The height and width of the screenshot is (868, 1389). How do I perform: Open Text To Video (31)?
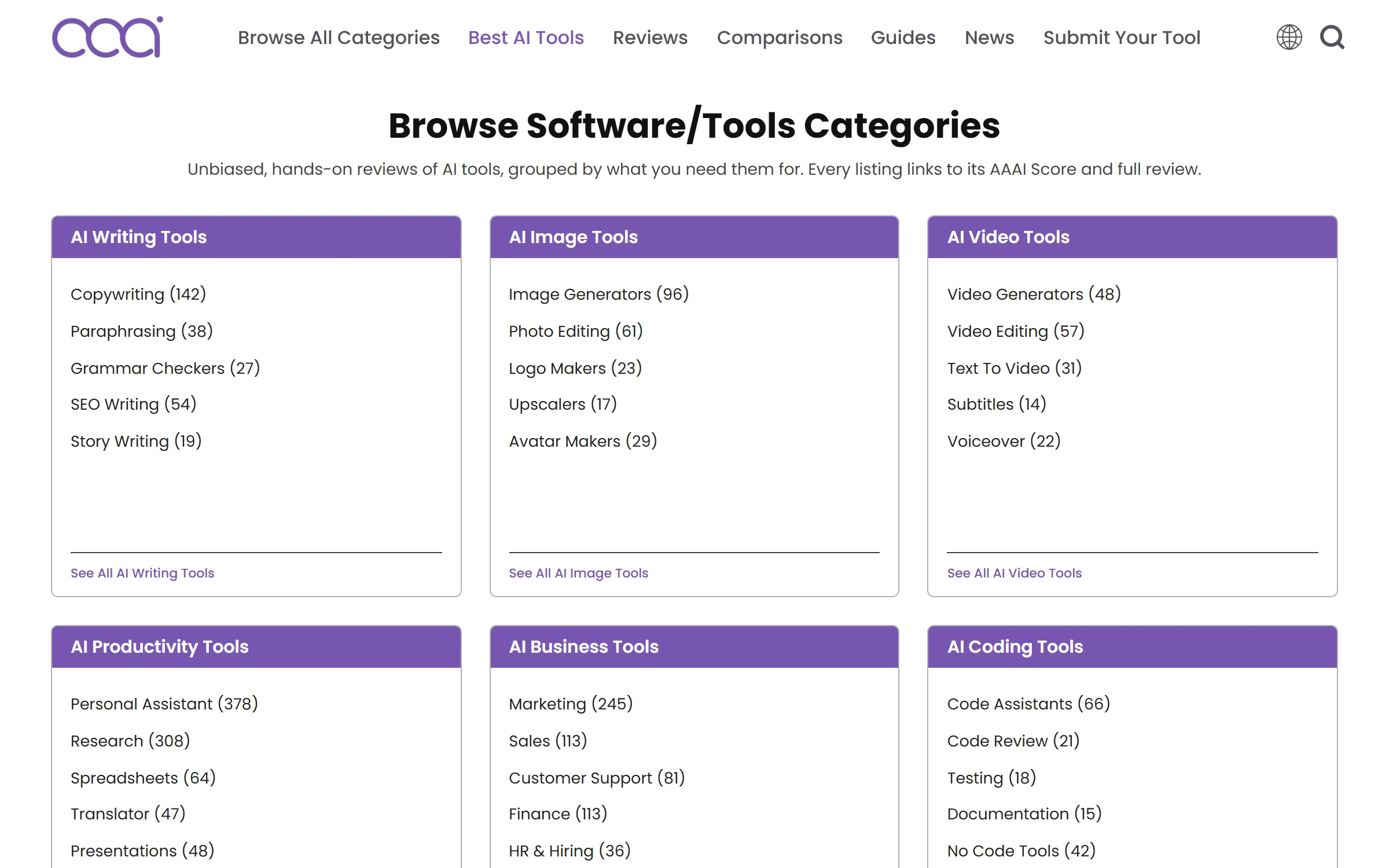point(1015,368)
